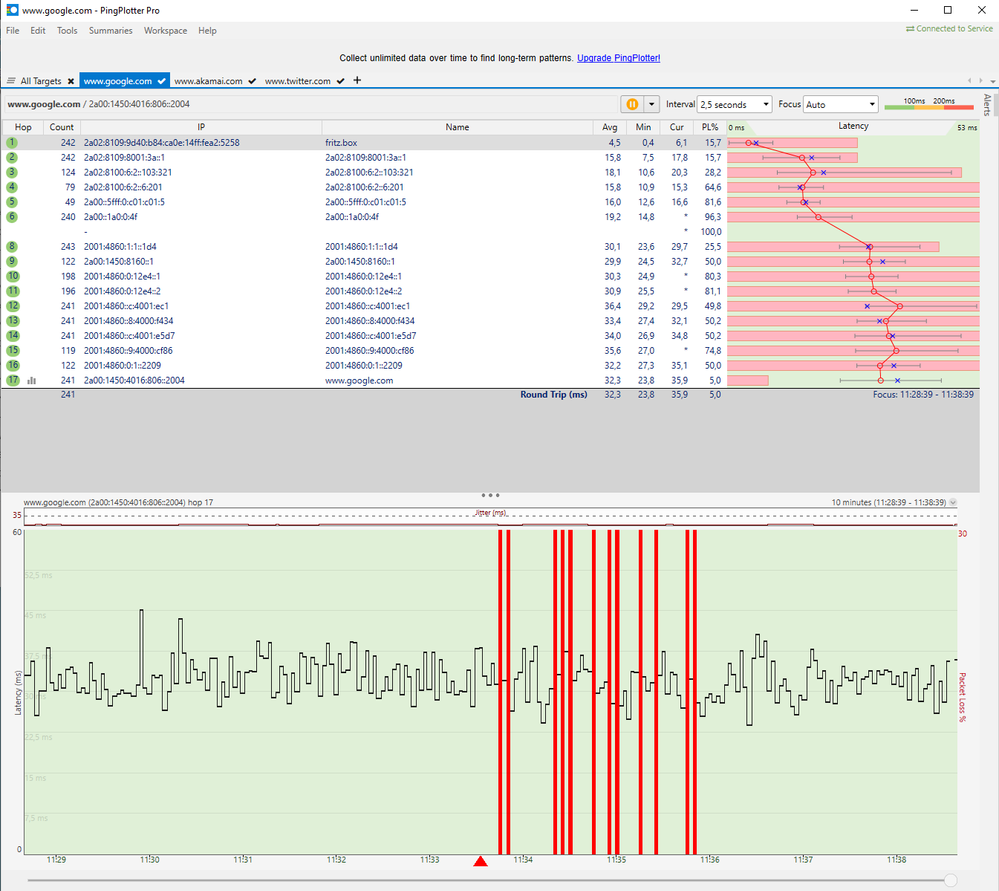Image resolution: width=999 pixels, height=891 pixels.
Task: Select the red triangle marker on the timeline
Action: (x=480, y=859)
